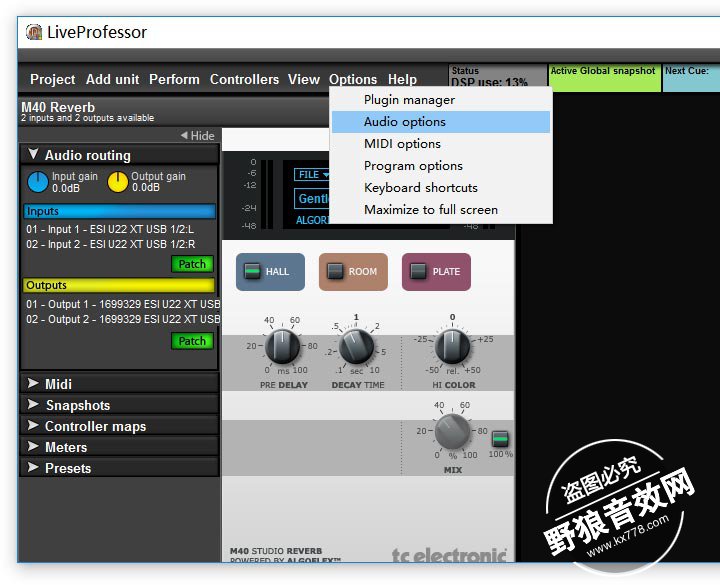
Task: Click the Patch button under Outputs
Action: (192, 341)
